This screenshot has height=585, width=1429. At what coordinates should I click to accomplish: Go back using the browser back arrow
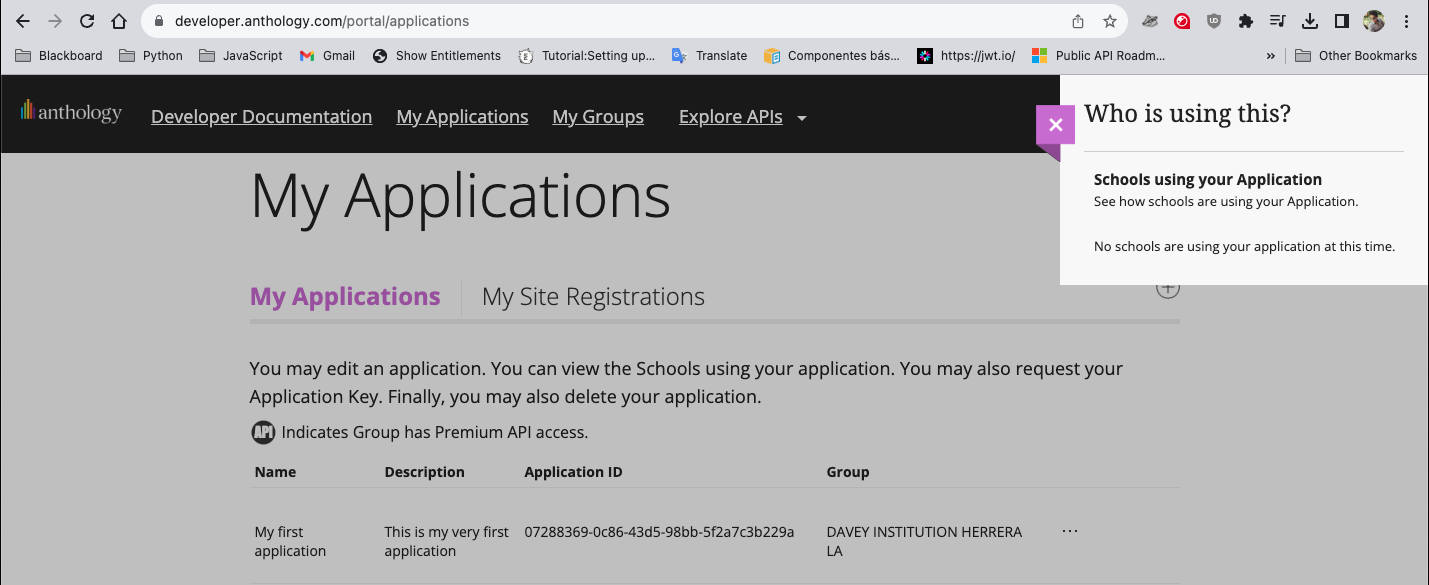pos(23,21)
